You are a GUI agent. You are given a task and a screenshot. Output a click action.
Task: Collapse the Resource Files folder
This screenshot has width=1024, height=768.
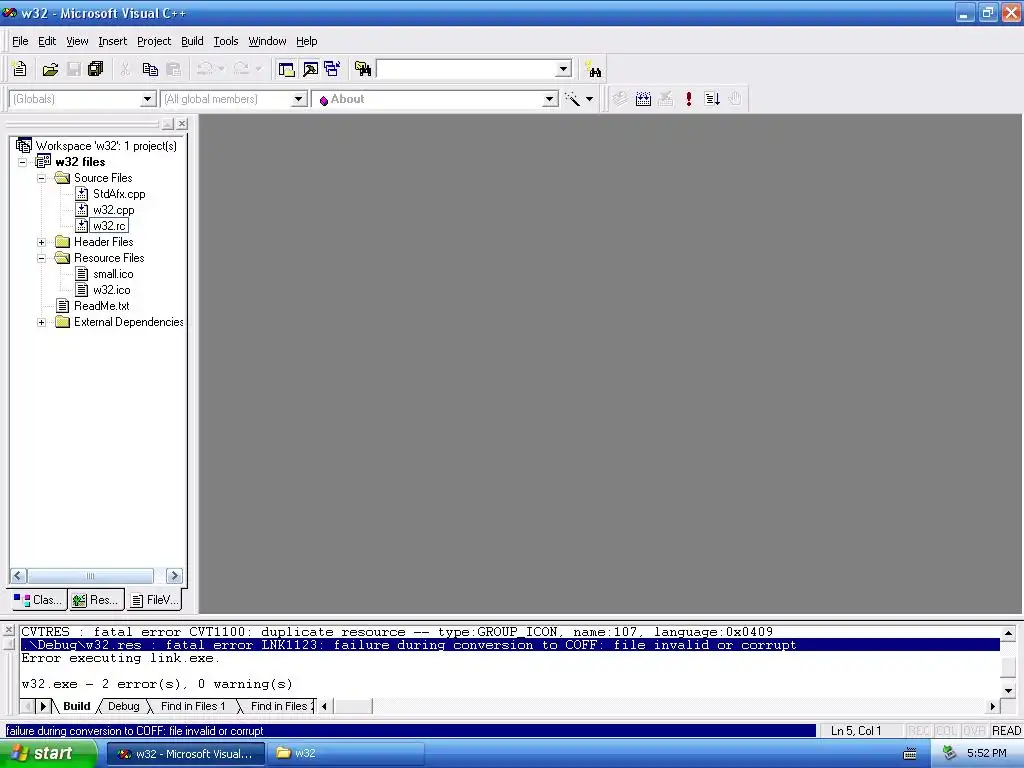pos(42,258)
